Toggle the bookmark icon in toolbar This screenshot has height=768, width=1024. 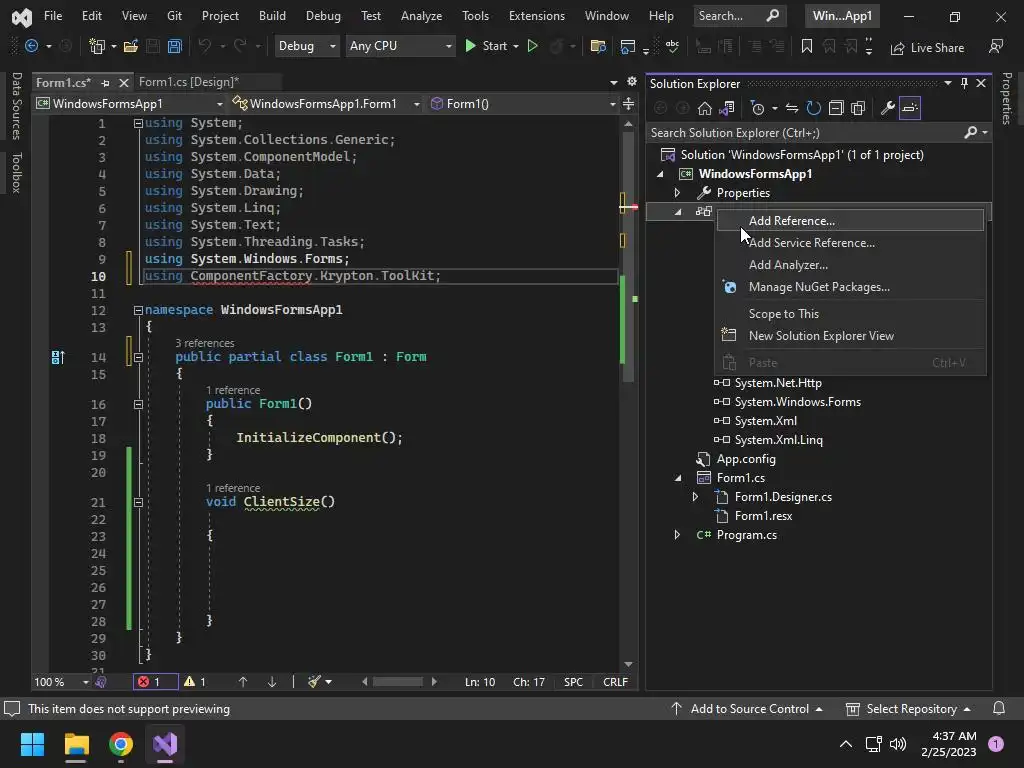(807, 46)
